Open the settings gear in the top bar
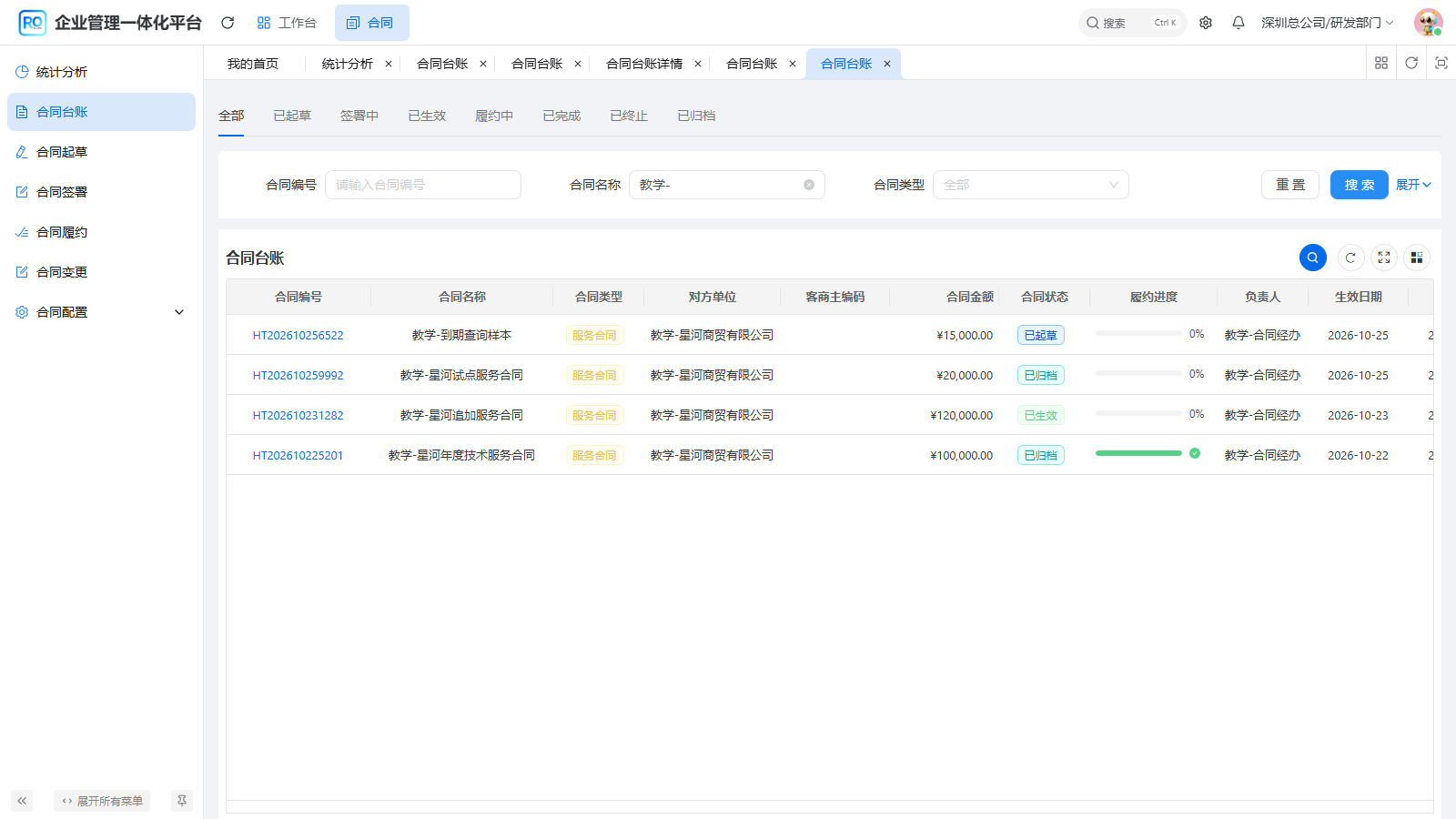The width and height of the screenshot is (1456, 819). 1206,23
